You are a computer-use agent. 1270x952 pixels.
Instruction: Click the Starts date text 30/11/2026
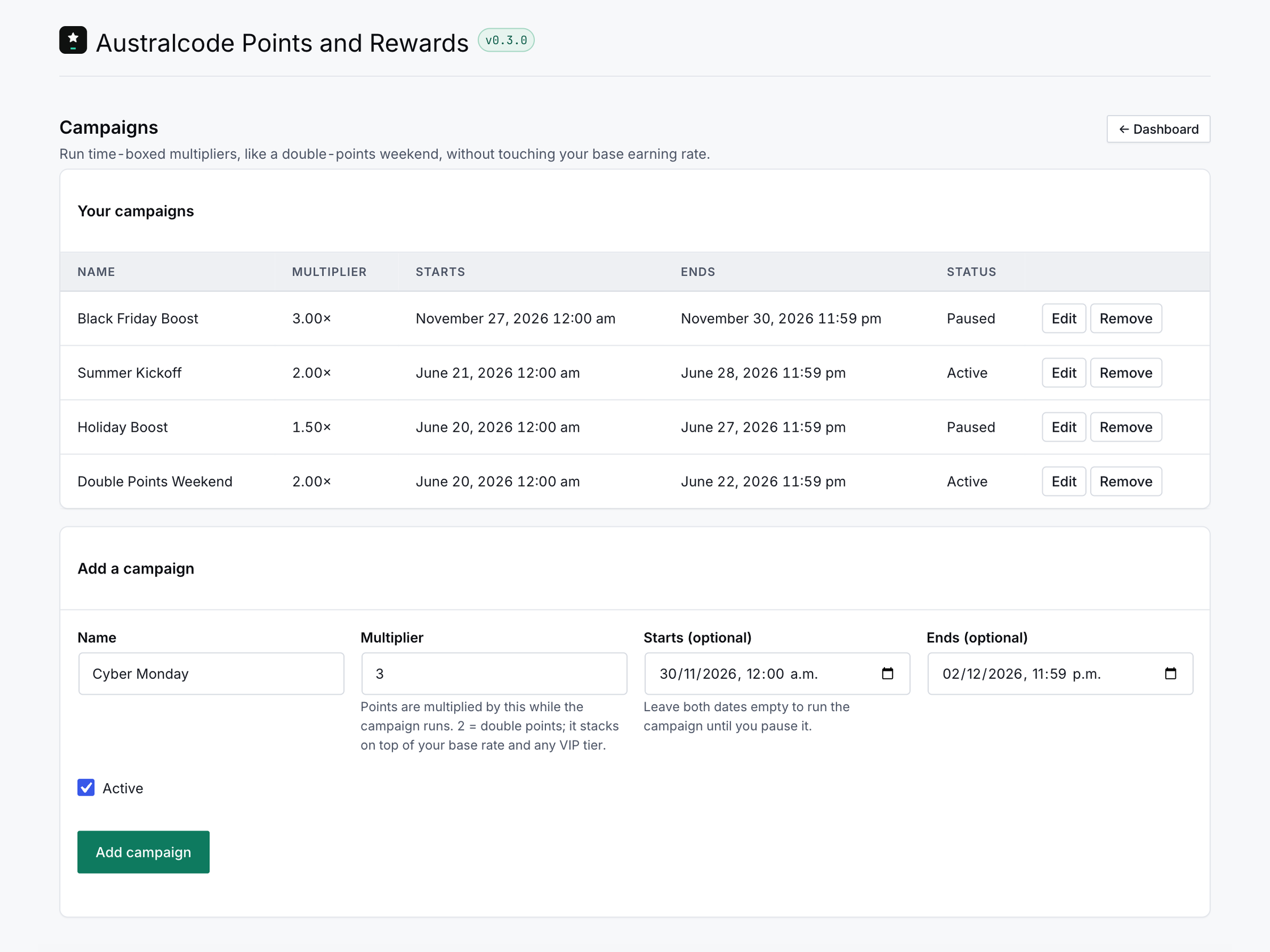[x=697, y=674]
